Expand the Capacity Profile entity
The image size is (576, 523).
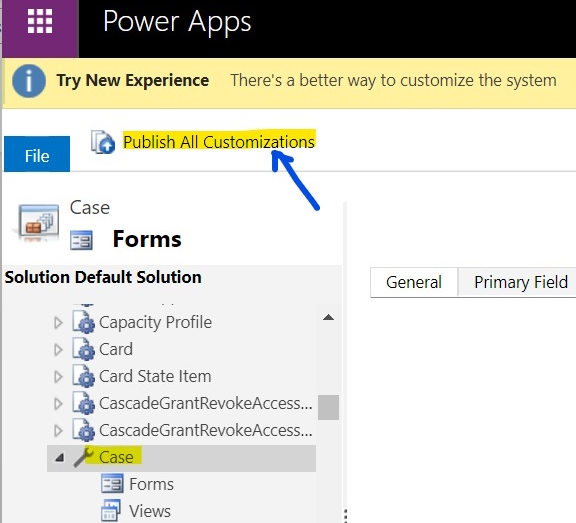click(58, 323)
